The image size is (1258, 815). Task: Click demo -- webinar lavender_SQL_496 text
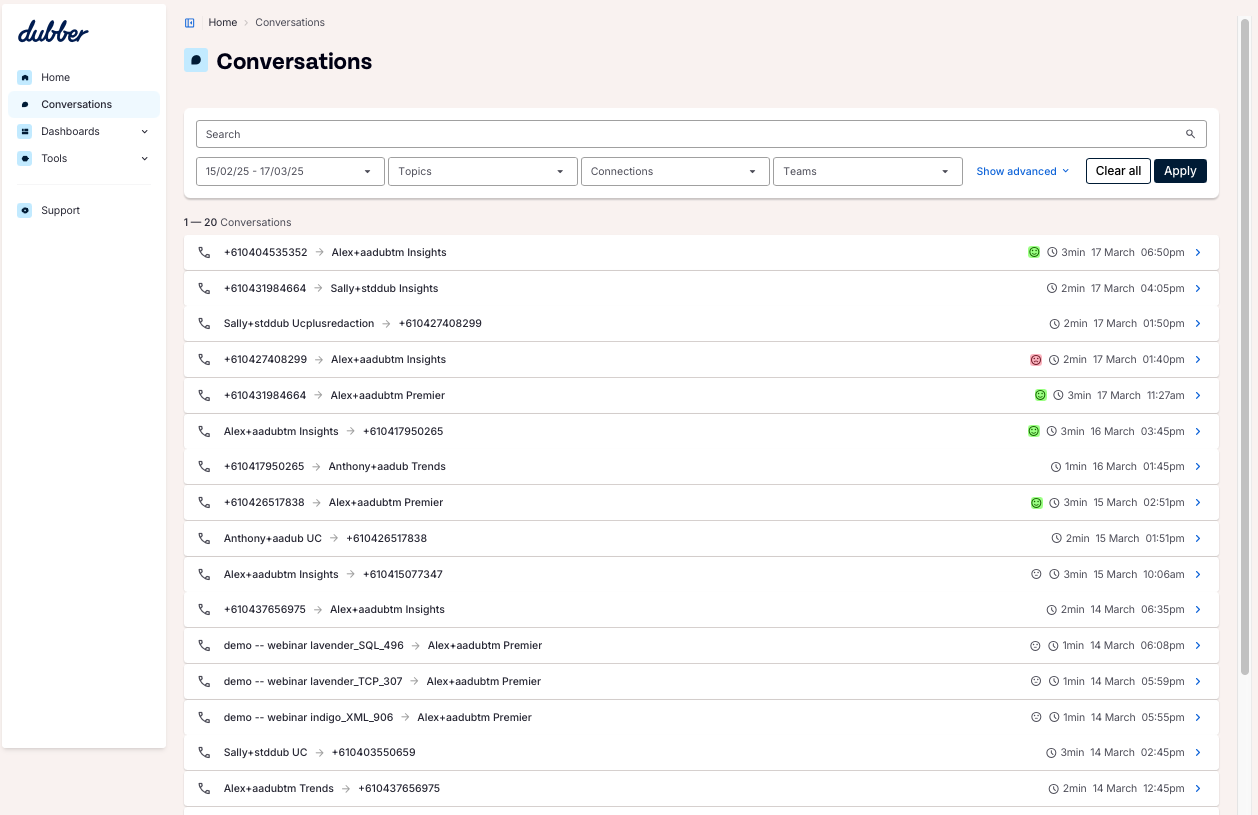[314, 645]
